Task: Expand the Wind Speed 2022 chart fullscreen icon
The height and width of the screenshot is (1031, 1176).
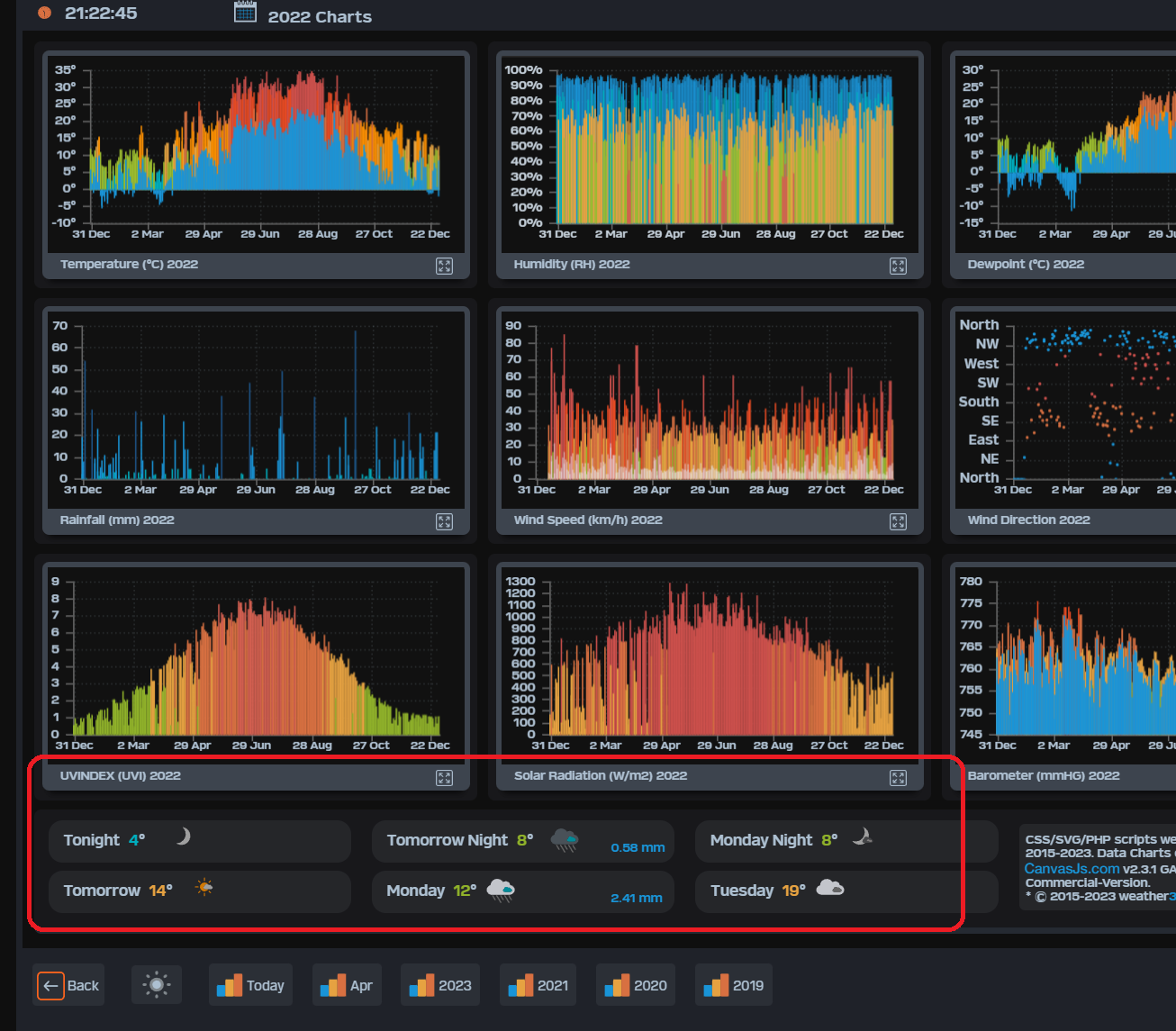Action: coord(899,521)
